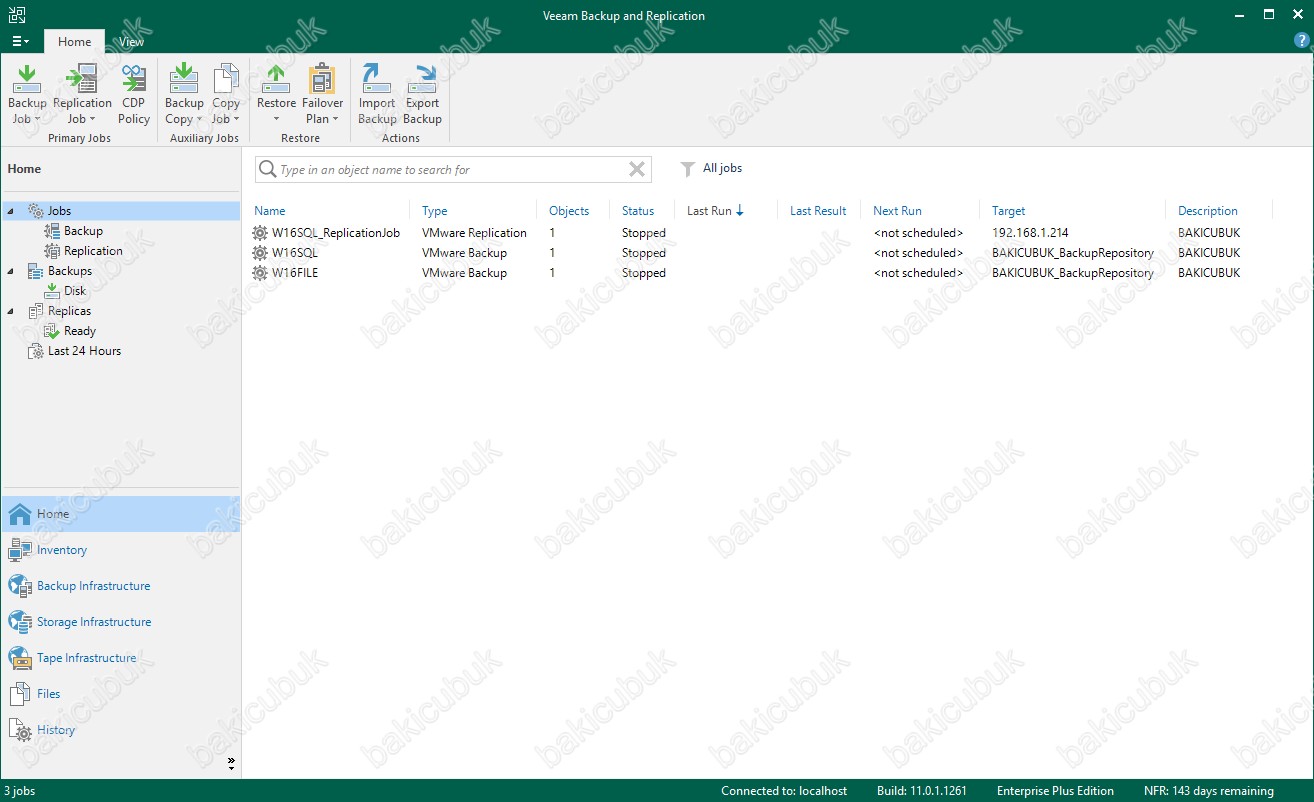Click the Export Backup icon
The width and height of the screenshot is (1314, 802).
click(x=423, y=78)
